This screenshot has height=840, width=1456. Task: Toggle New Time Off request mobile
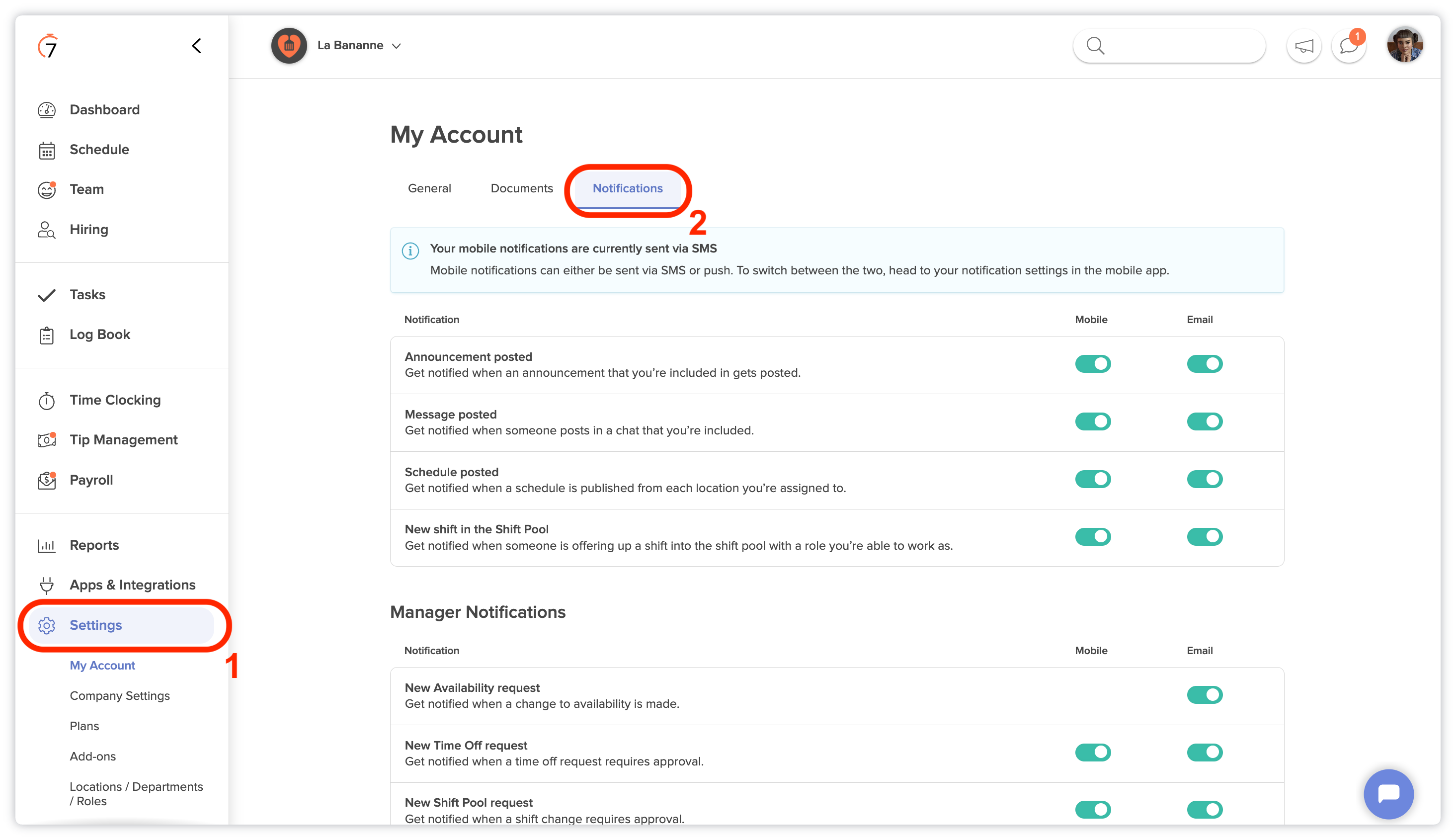1092,753
